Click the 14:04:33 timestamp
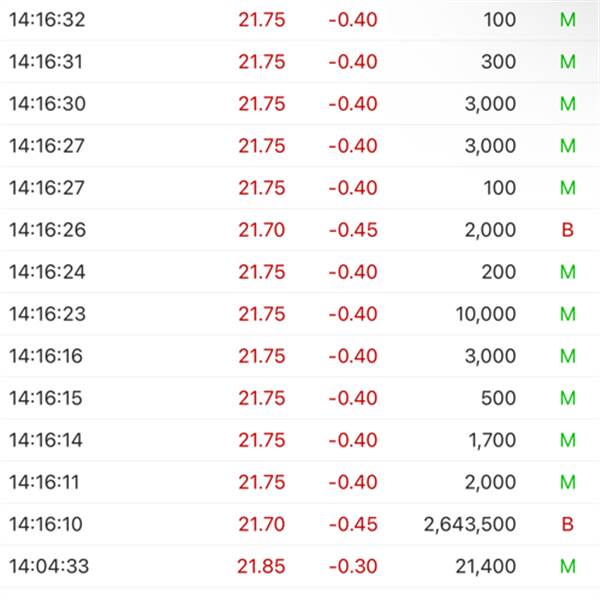 [x=48, y=566]
